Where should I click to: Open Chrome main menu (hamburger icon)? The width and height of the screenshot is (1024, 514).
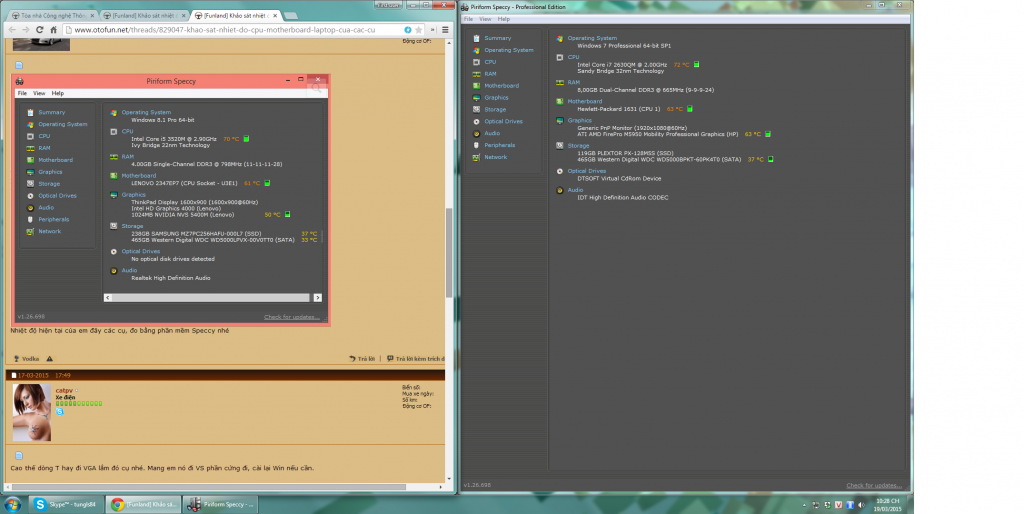(445, 29)
